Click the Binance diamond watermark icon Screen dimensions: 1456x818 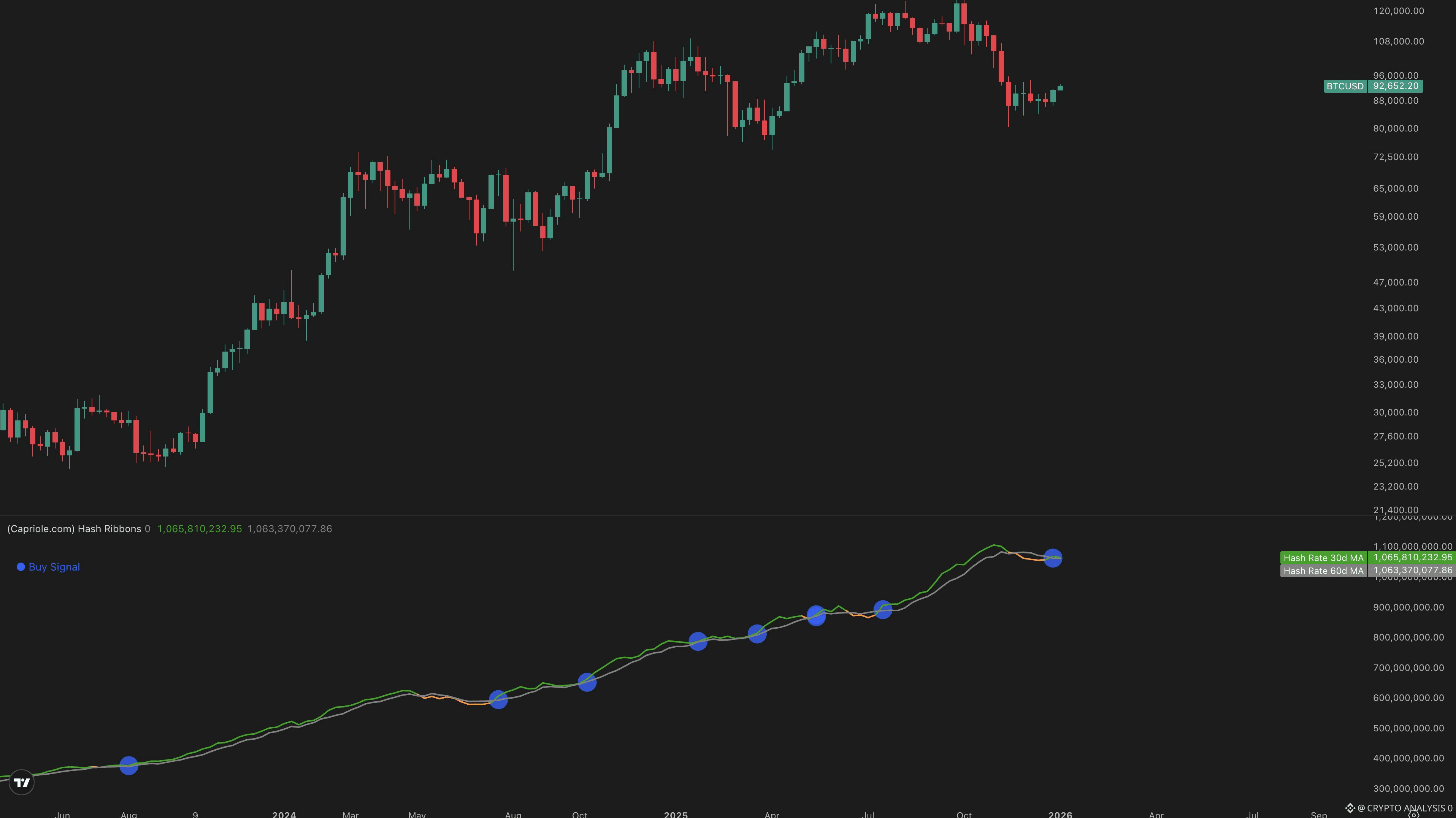click(1350, 808)
